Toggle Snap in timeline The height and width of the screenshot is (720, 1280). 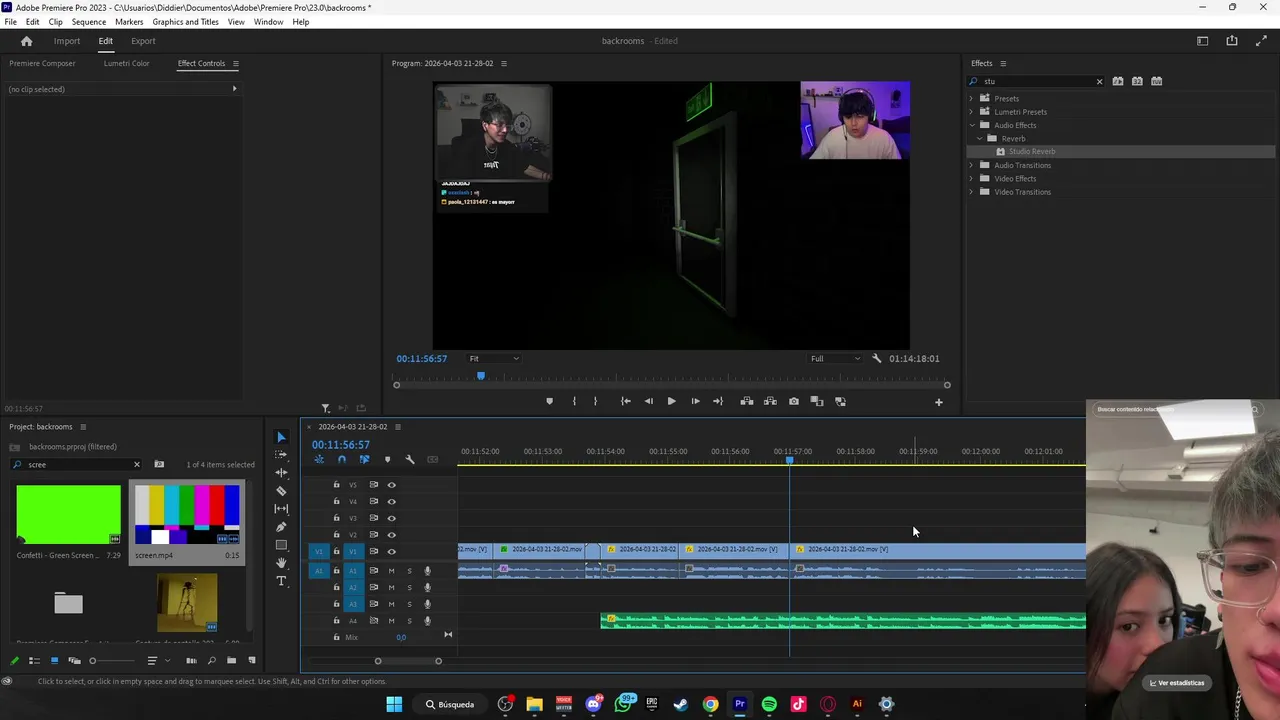[x=341, y=460]
